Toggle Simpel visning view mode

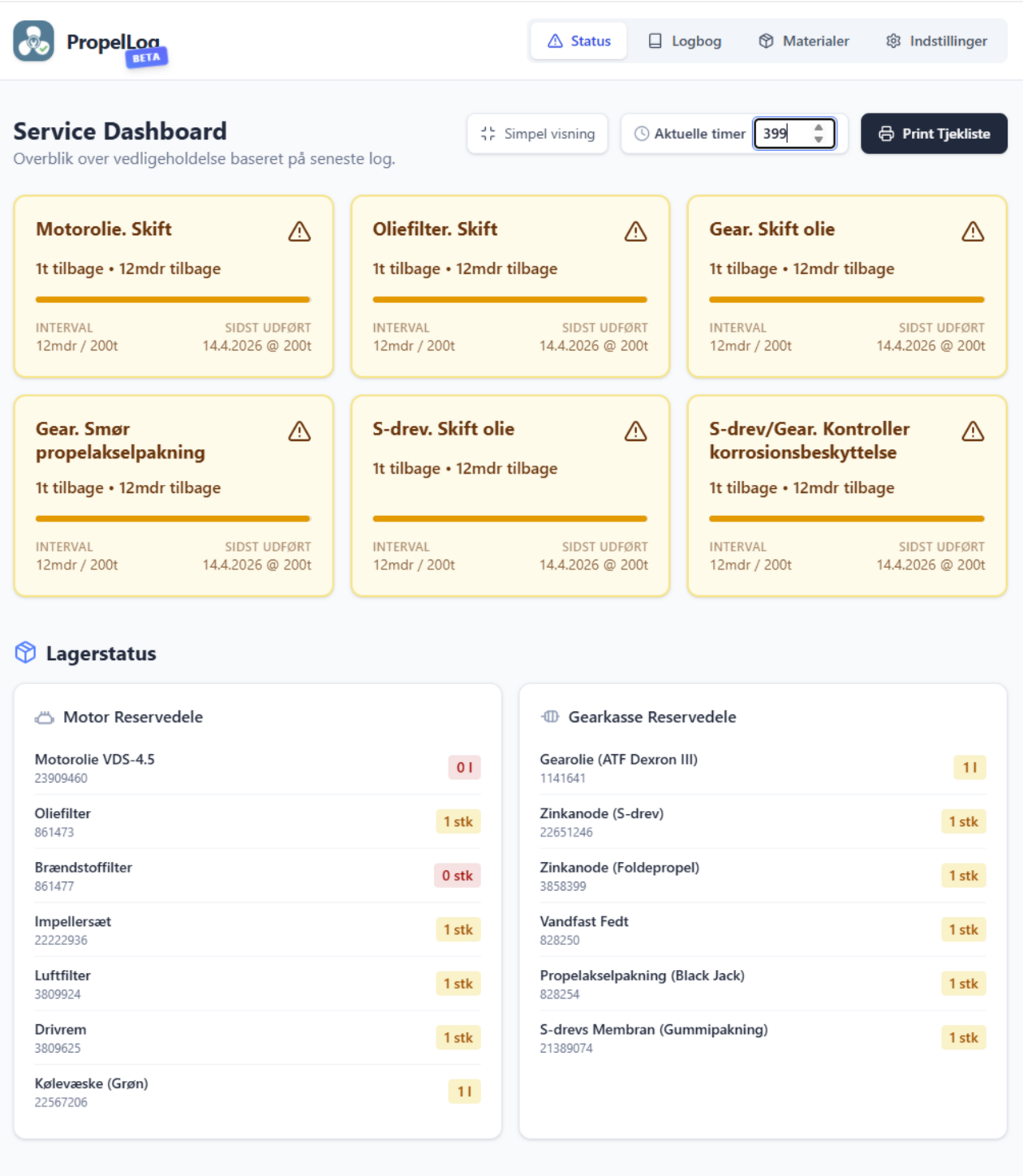(537, 133)
